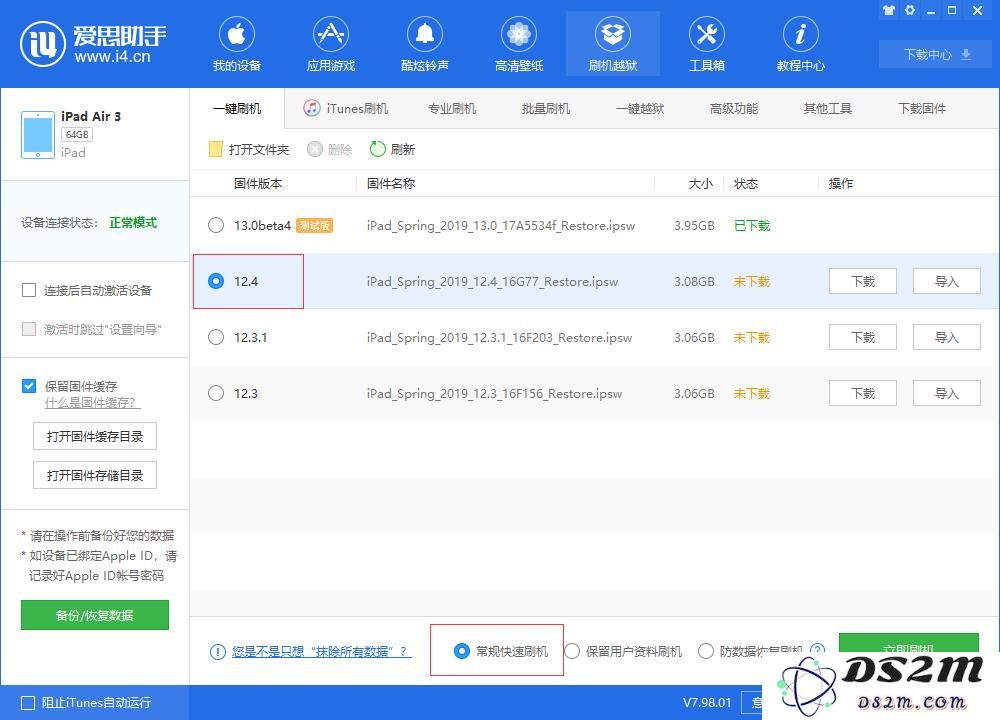Click 导入 for firmware 12.3.1
The width and height of the screenshot is (1000, 720).
click(x=946, y=337)
